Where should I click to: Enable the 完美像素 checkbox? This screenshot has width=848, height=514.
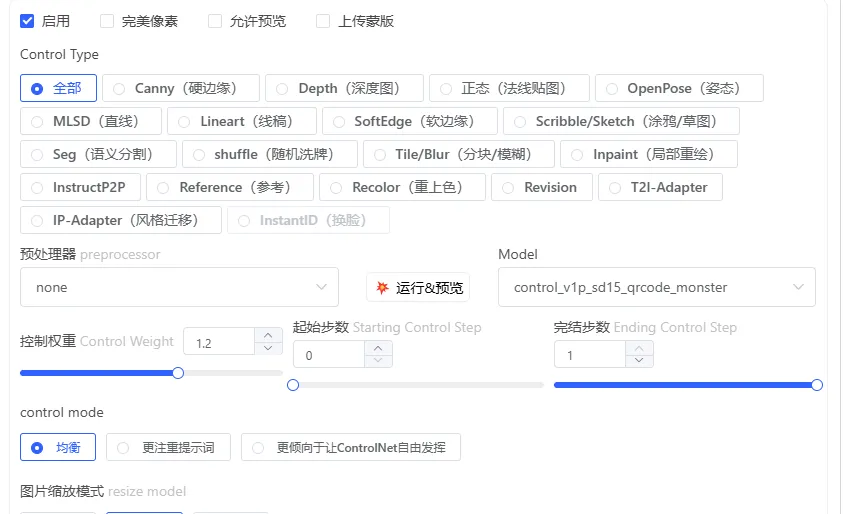(107, 21)
